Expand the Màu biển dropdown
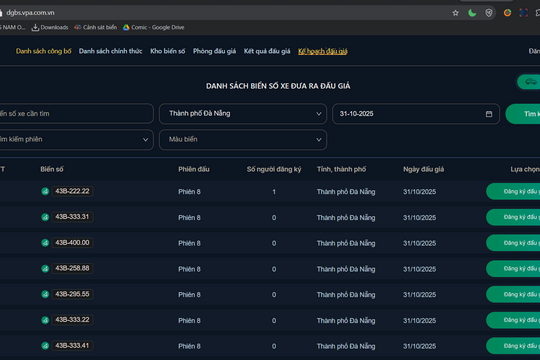 click(243, 140)
